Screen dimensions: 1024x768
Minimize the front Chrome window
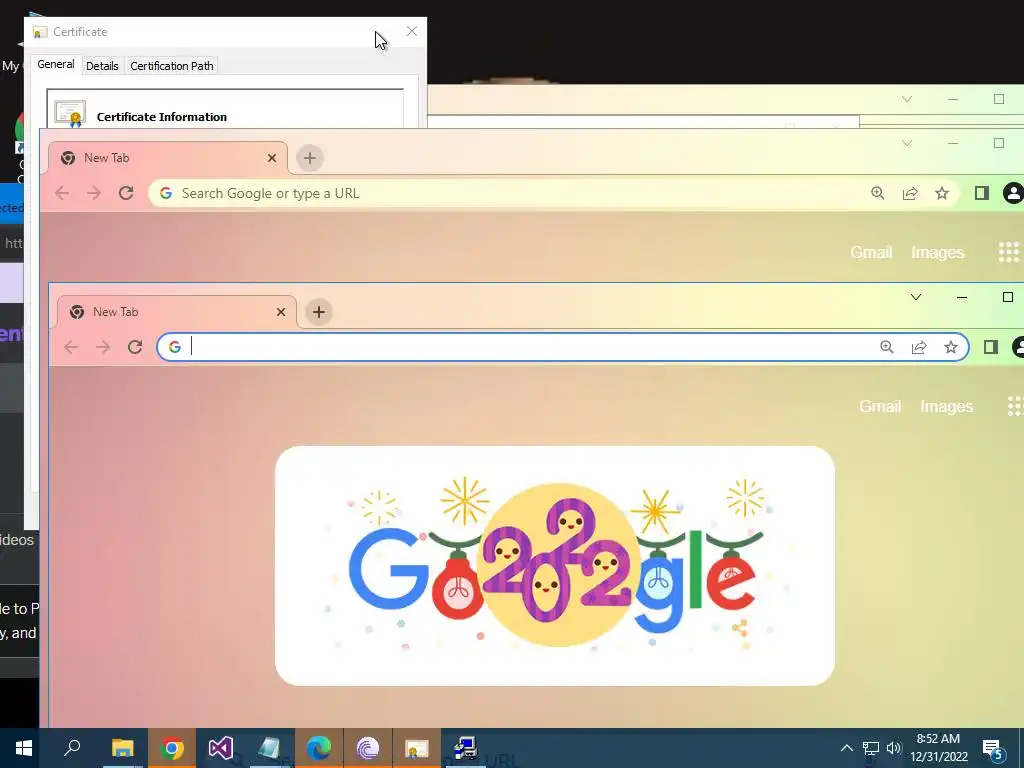(x=962, y=297)
